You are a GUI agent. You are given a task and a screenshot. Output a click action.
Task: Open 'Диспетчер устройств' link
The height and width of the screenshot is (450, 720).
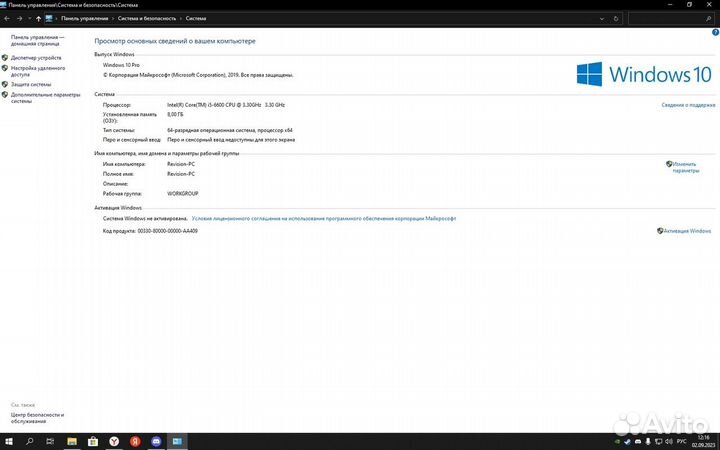(x=36, y=58)
